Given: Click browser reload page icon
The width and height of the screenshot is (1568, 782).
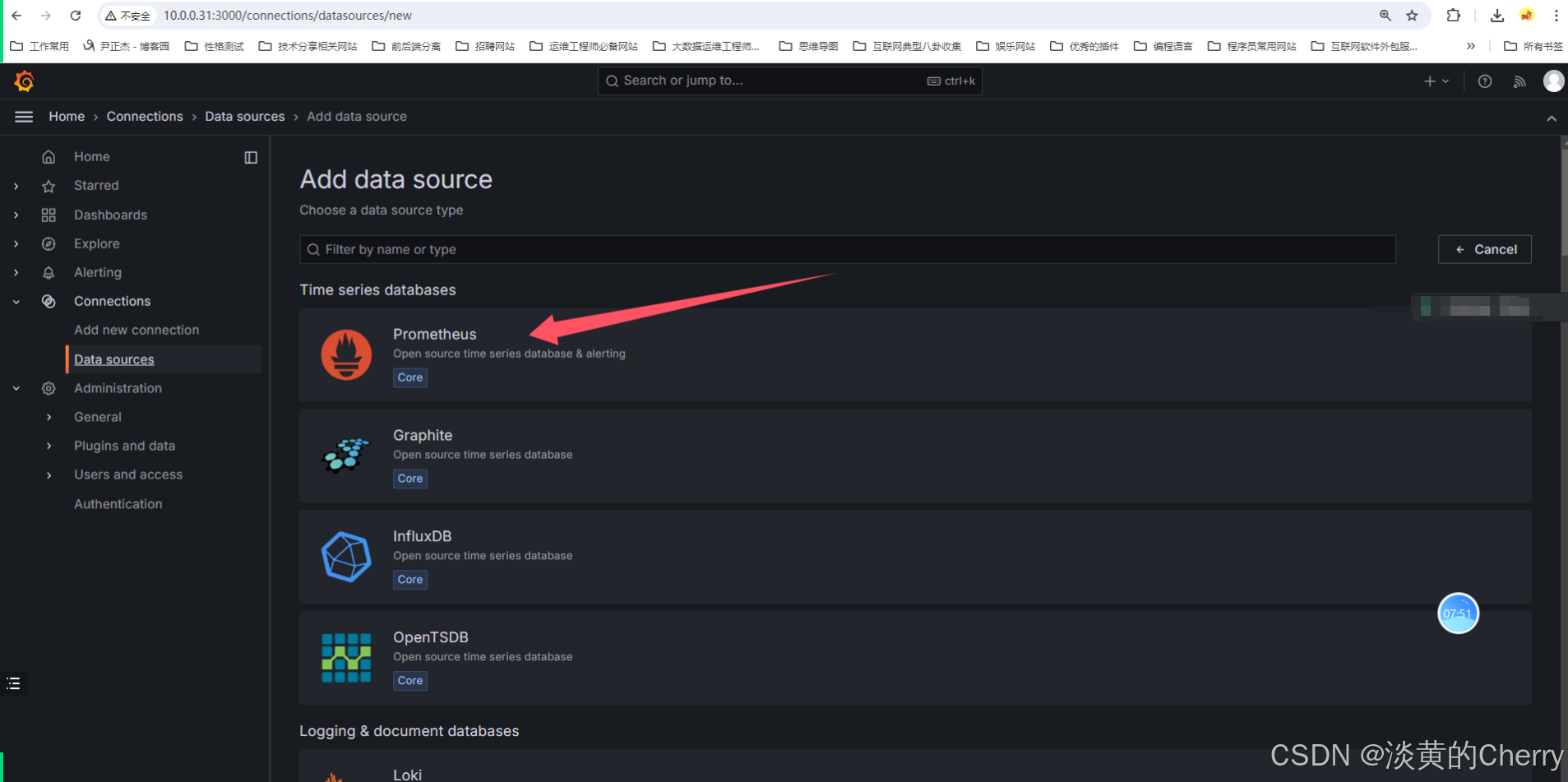Looking at the screenshot, I should [x=75, y=16].
